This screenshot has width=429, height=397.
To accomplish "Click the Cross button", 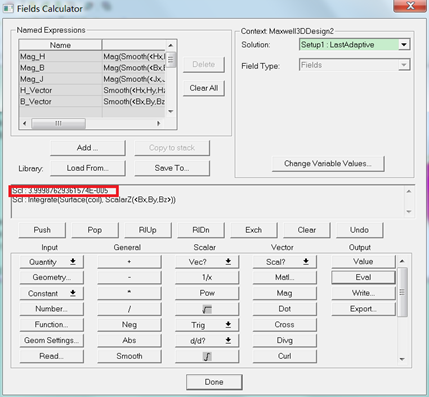I will (x=285, y=325).
